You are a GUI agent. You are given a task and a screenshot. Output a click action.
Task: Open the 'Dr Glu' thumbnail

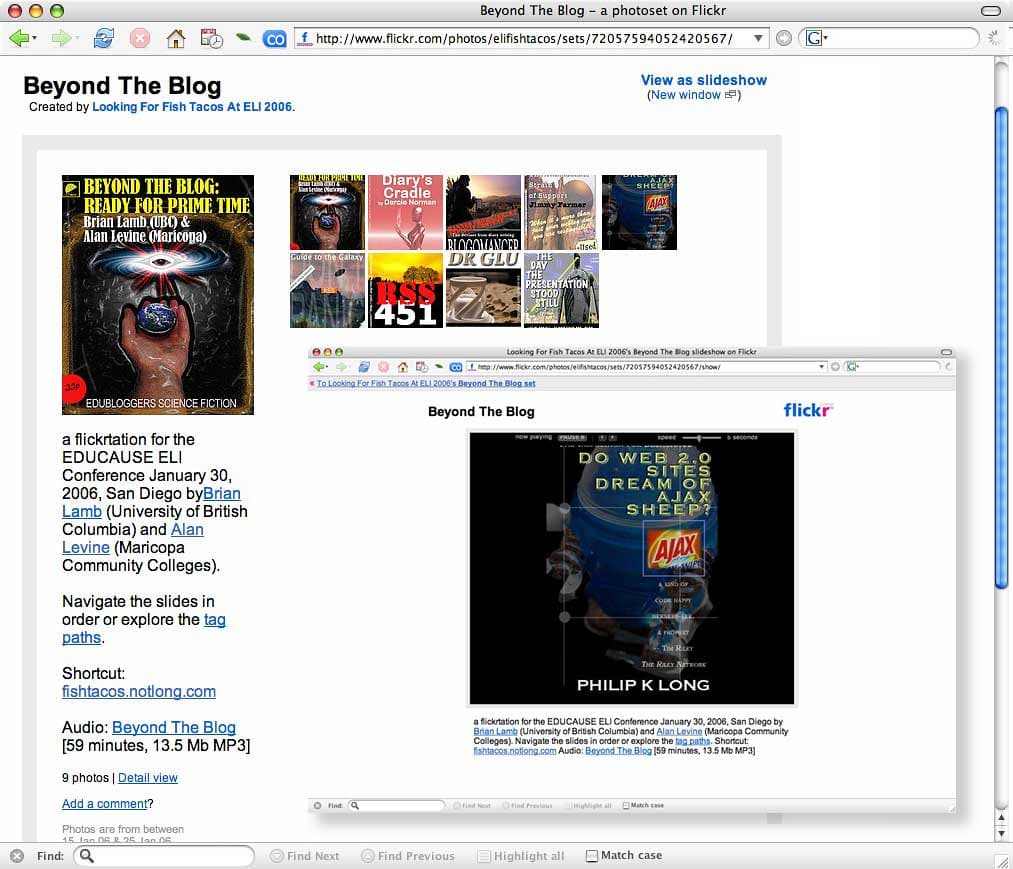483,290
